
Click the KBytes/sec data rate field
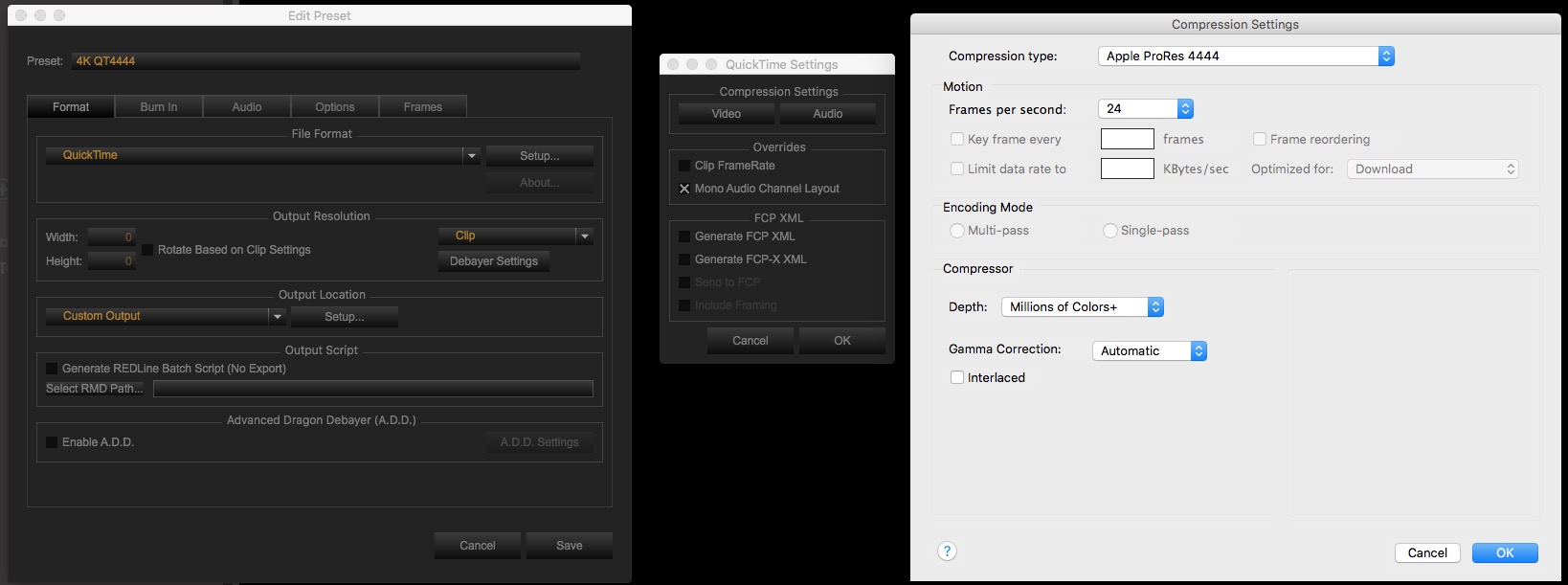(x=1128, y=169)
